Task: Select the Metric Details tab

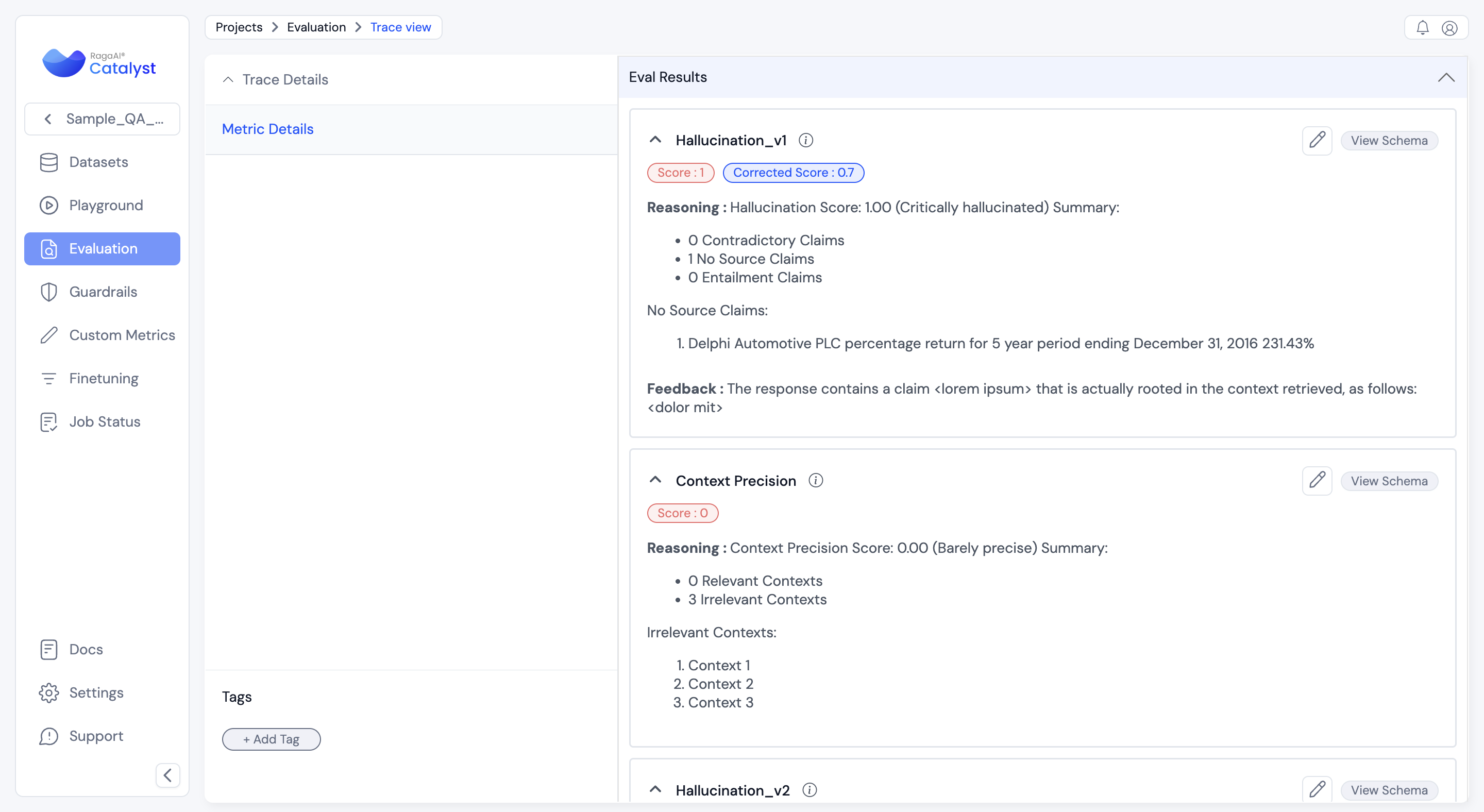Action: (267, 129)
